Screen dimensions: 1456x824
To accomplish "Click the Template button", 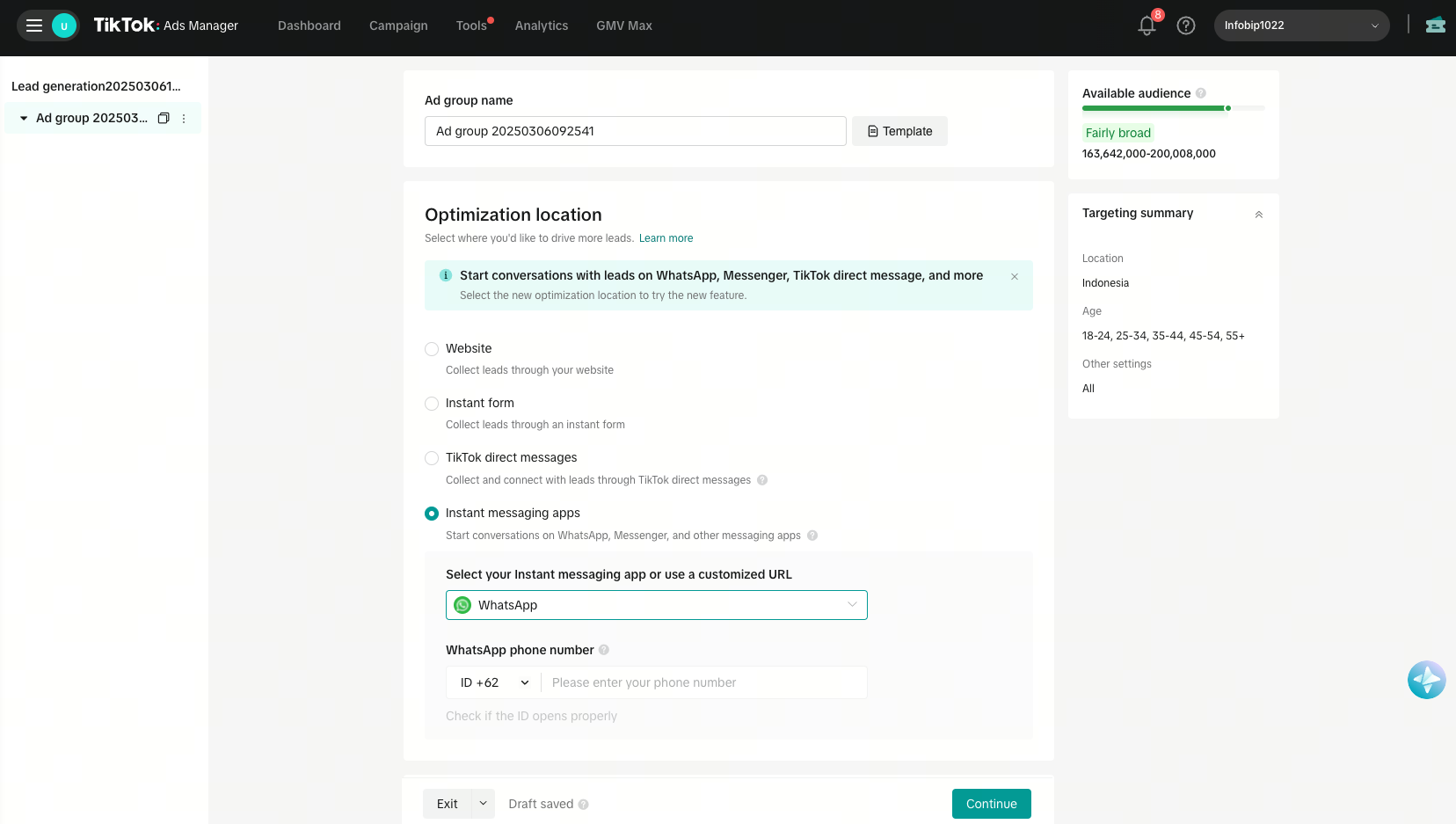I will tap(899, 131).
